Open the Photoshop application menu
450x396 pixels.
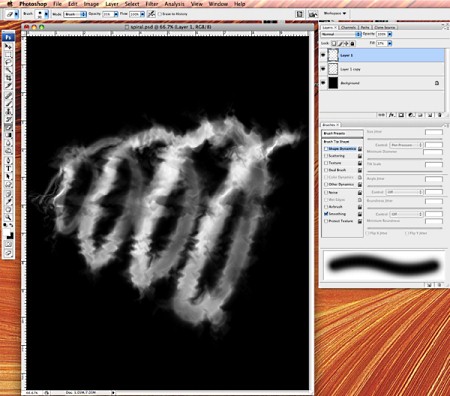(33, 4)
